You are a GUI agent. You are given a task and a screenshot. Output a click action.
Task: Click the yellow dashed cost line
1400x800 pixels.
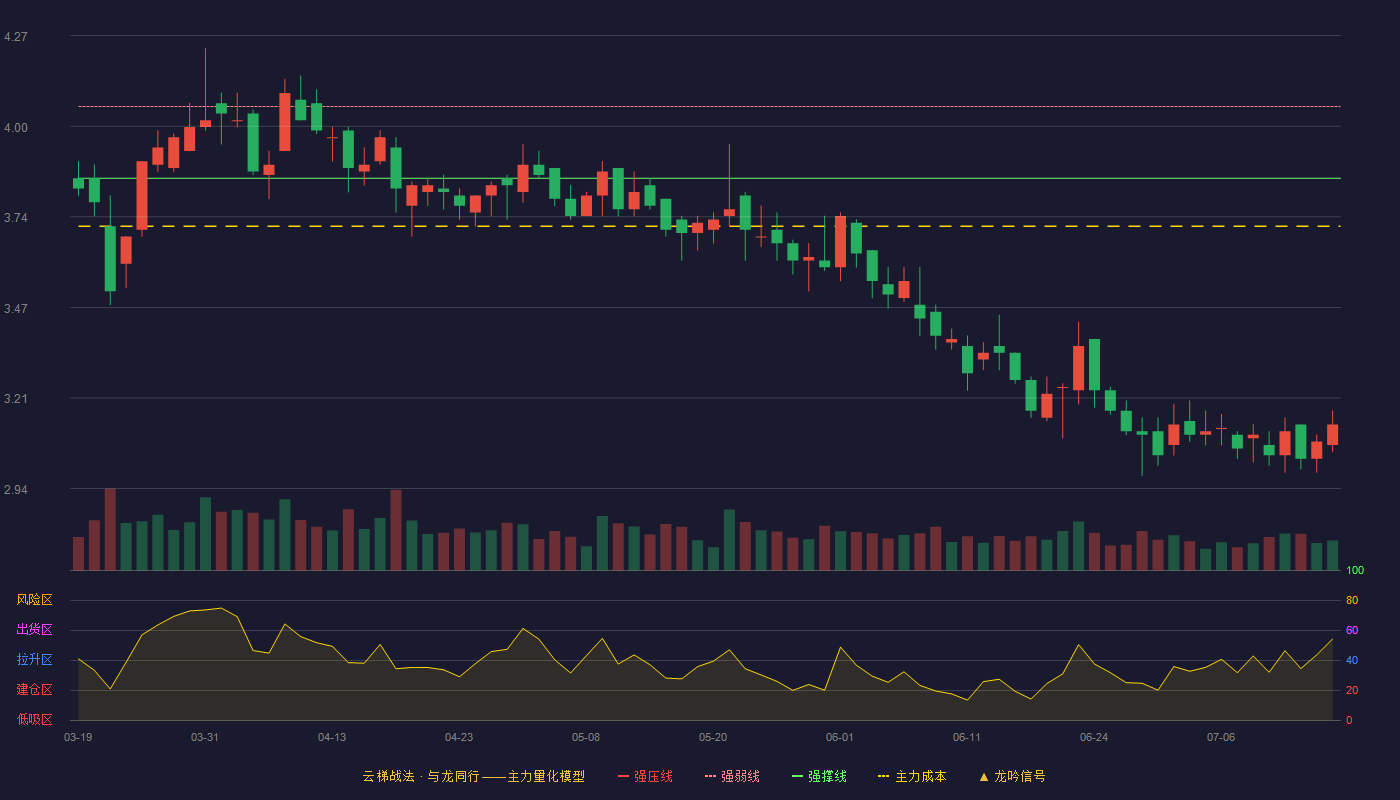[709, 226]
